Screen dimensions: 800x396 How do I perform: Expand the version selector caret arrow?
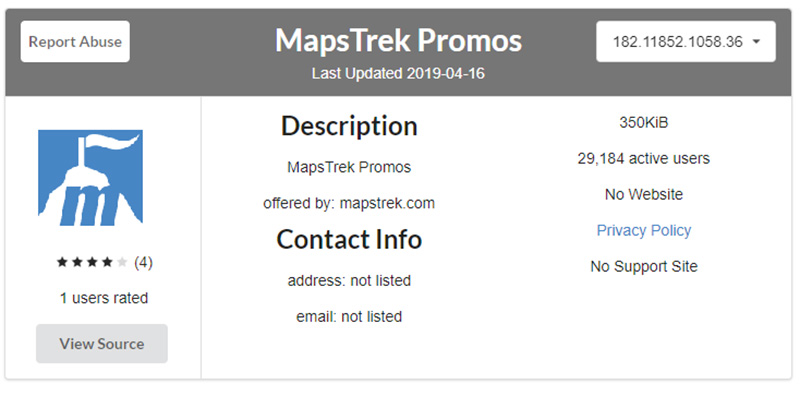(757, 42)
